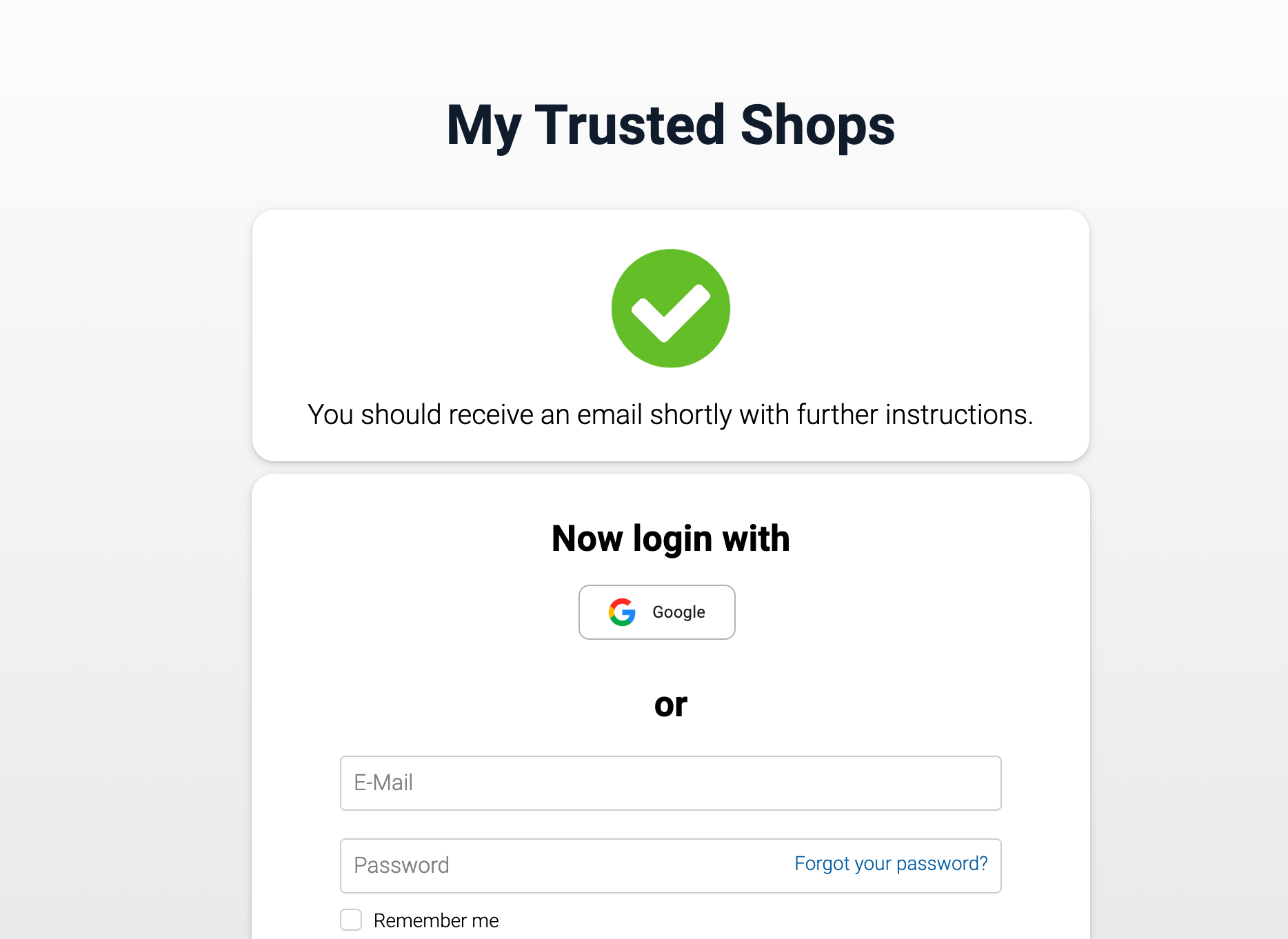Tick the Remember me checkbox
This screenshot has width=1288, height=939.
click(x=351, y=920)
